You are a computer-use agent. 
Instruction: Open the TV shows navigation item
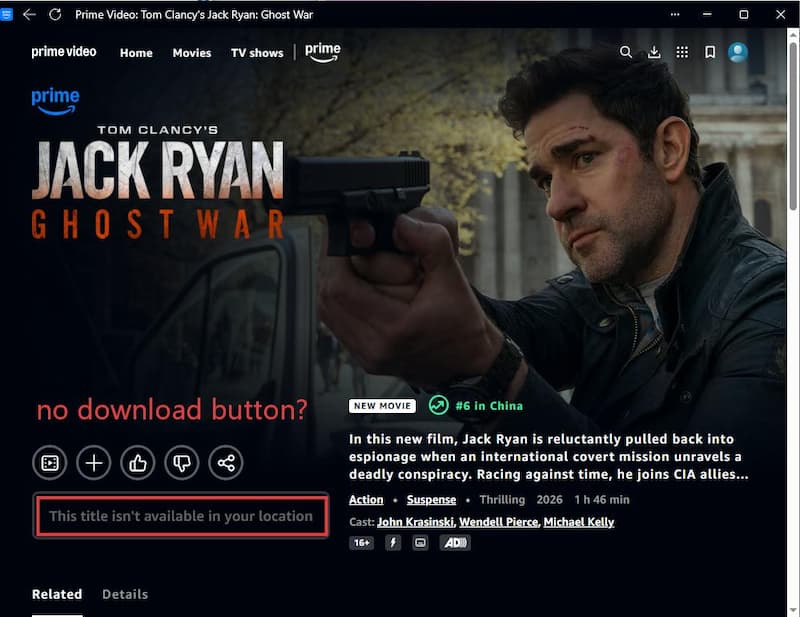coord(257,53)
